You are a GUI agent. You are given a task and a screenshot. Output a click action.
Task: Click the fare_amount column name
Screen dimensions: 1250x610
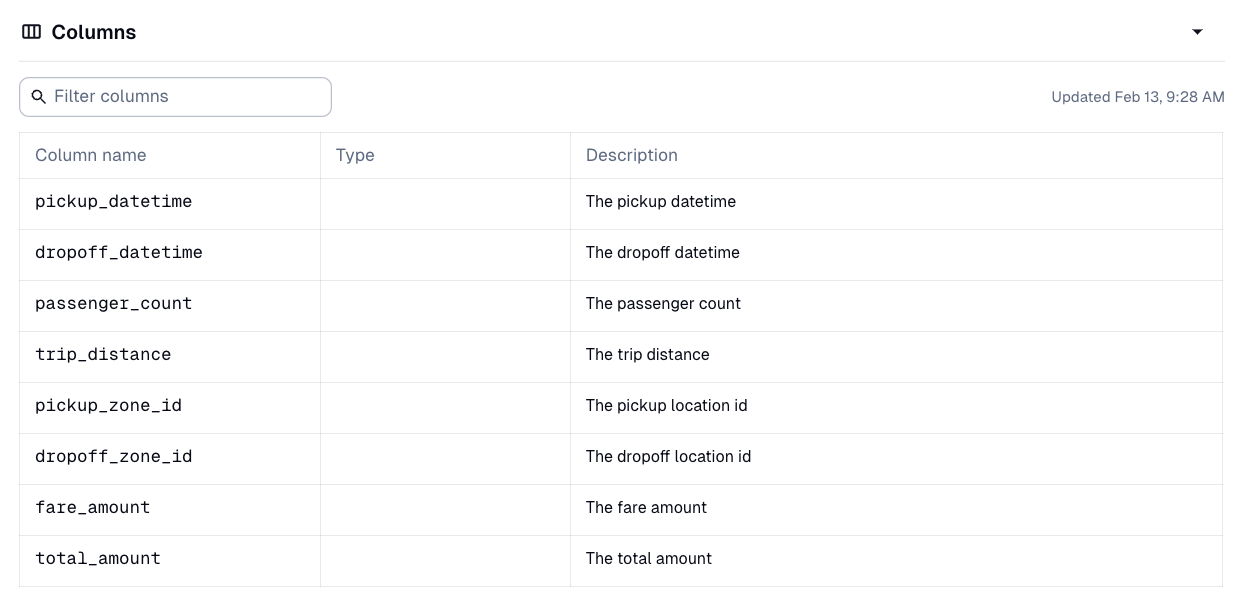tap(92, 507)
